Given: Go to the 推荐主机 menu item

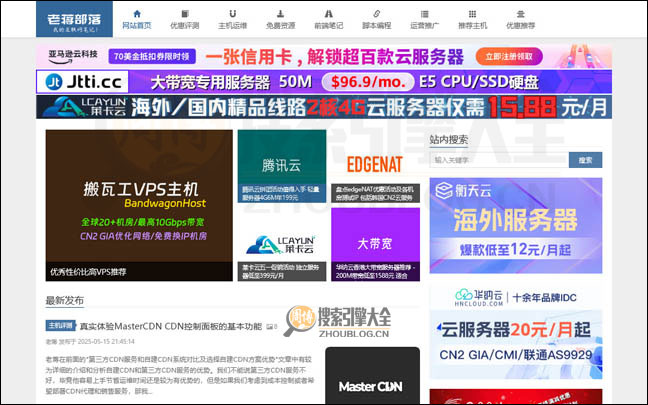Looking at the screenshot, I should click(472, 19).
